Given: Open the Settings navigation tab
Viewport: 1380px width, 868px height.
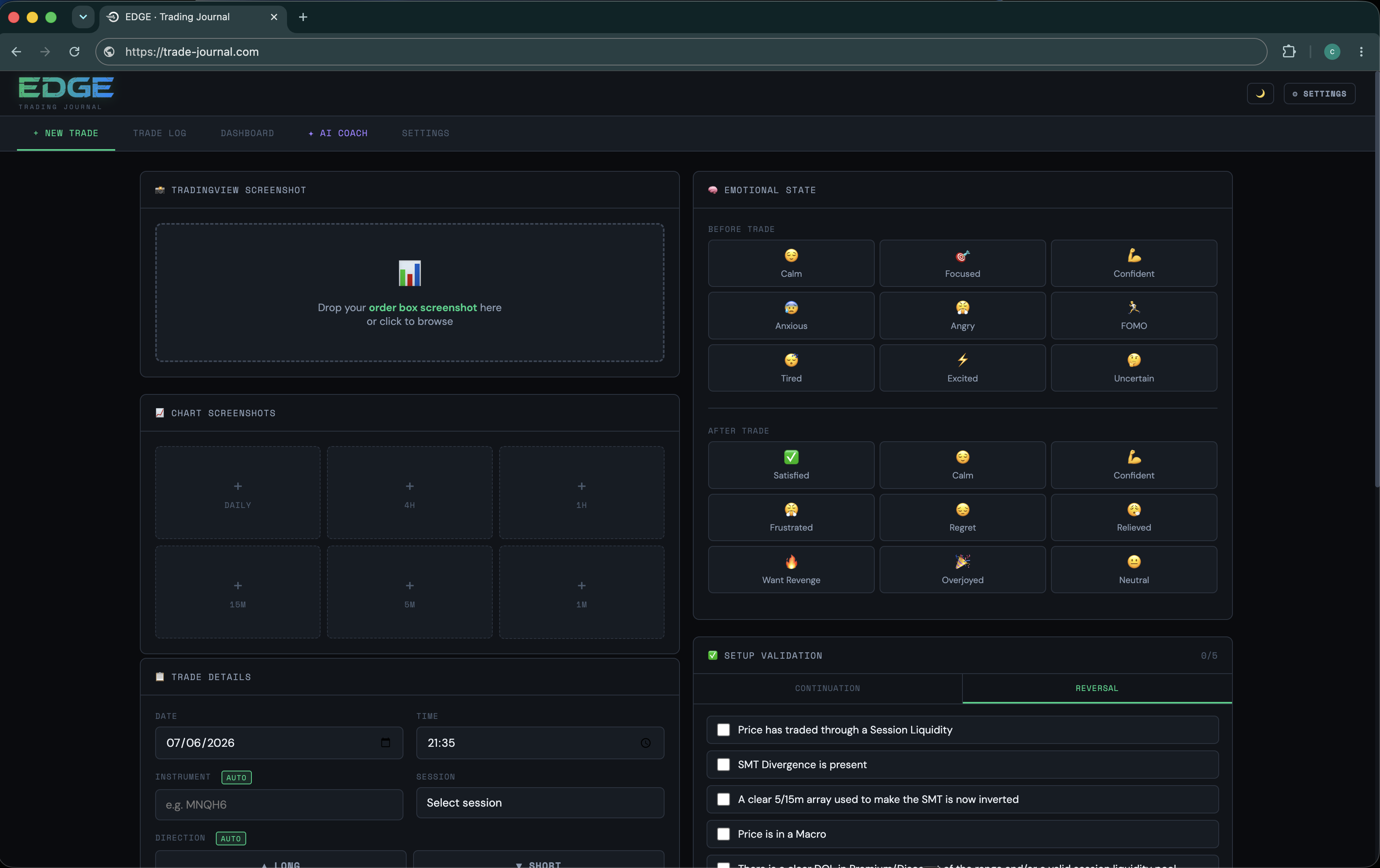Looking at the screenshot, I should coord(425,133).
